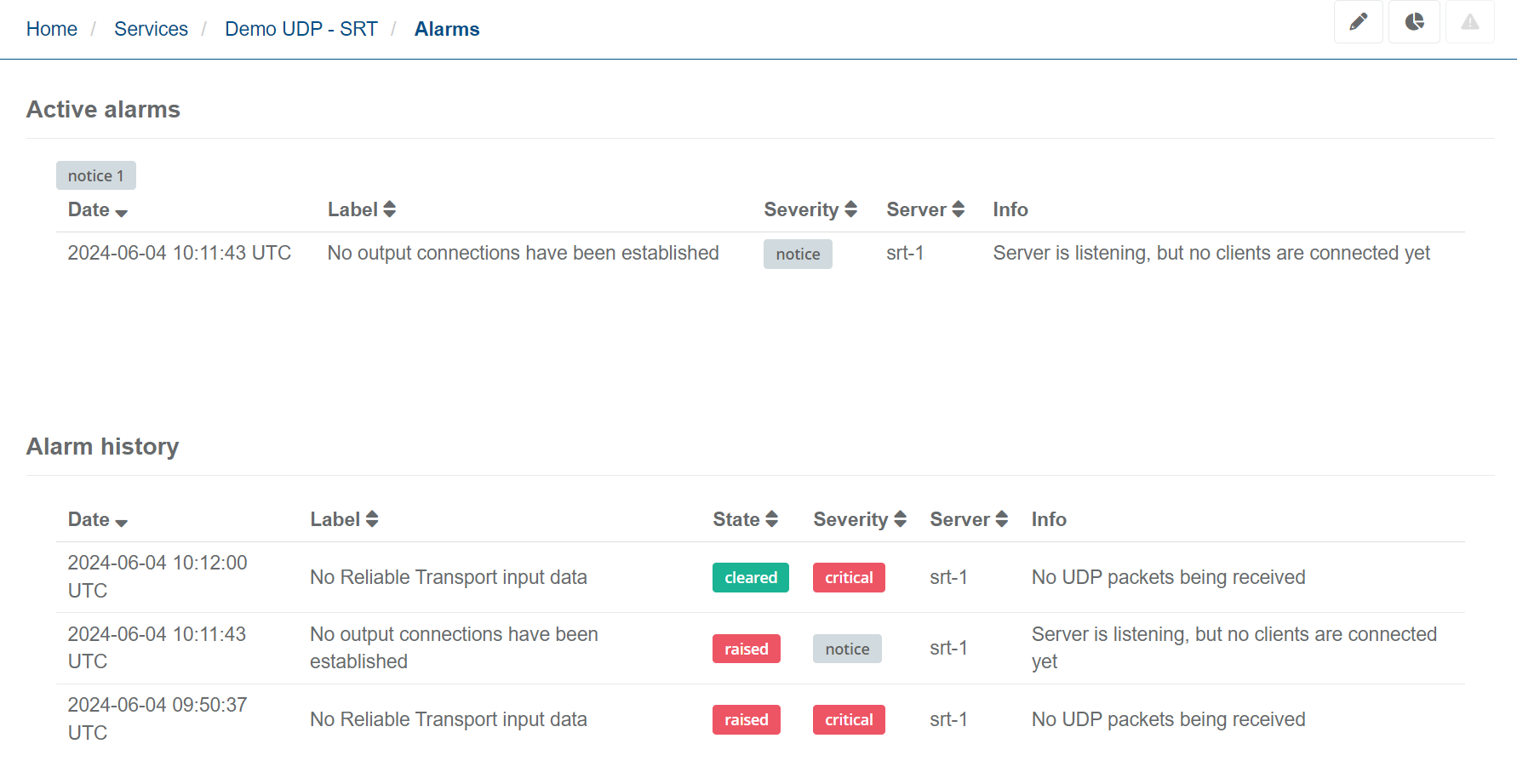Sort alarm history by Label
The image size is (1517, 784).
[x=344, y=520]
